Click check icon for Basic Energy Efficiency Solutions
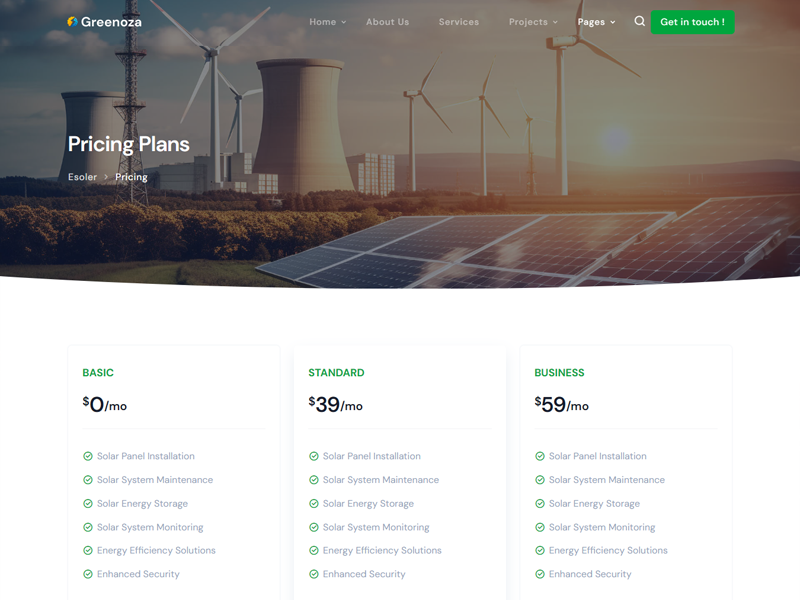This screenshot has height=600, width=800. coord(88,551)
